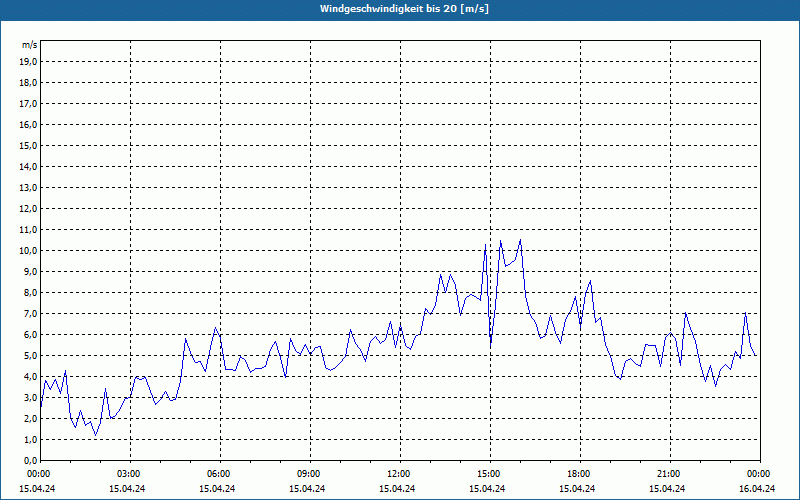Click the '16.04.24' date label

[757, 488]
